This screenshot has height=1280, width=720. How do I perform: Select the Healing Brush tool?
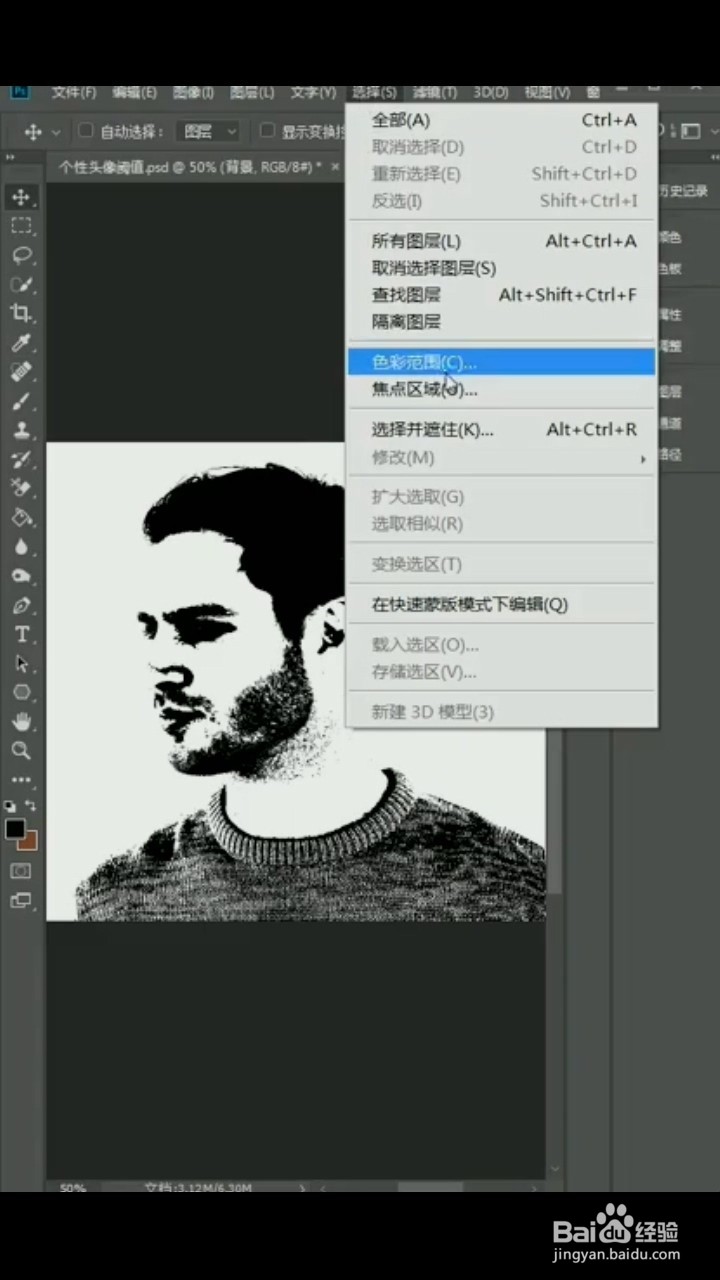point(21,372)
